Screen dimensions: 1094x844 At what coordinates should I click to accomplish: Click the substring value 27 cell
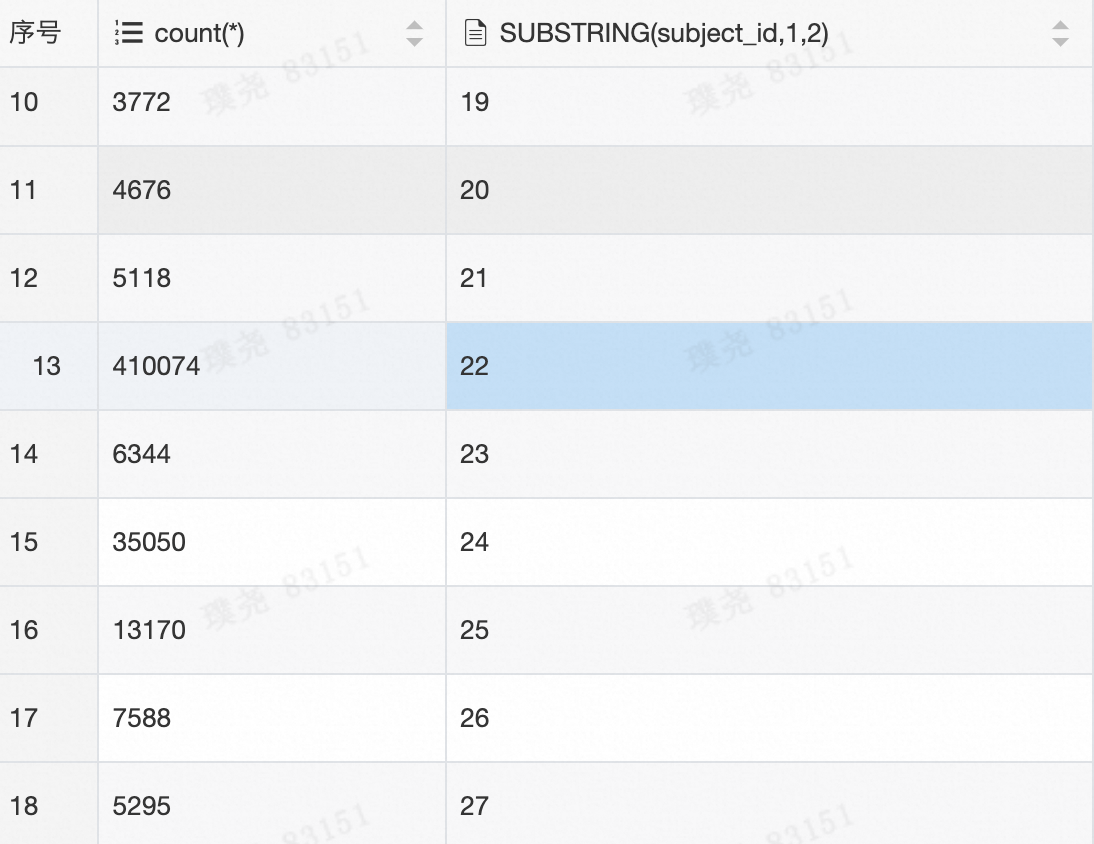(475, 806)
